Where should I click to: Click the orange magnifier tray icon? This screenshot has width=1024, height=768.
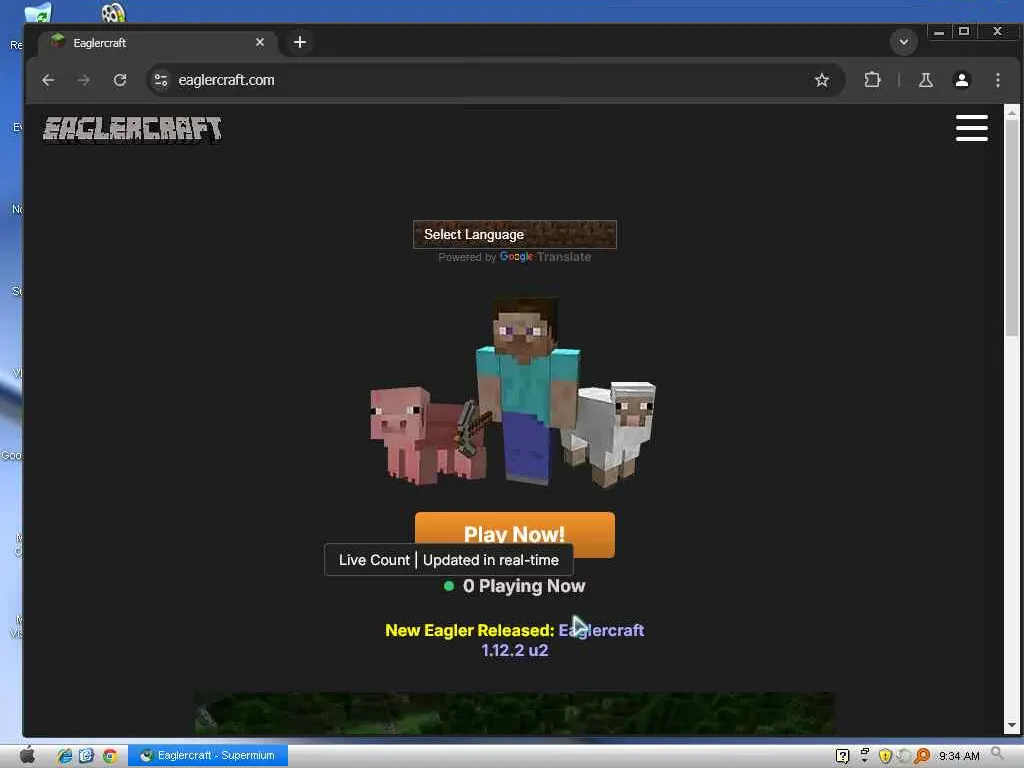point(922,756)
